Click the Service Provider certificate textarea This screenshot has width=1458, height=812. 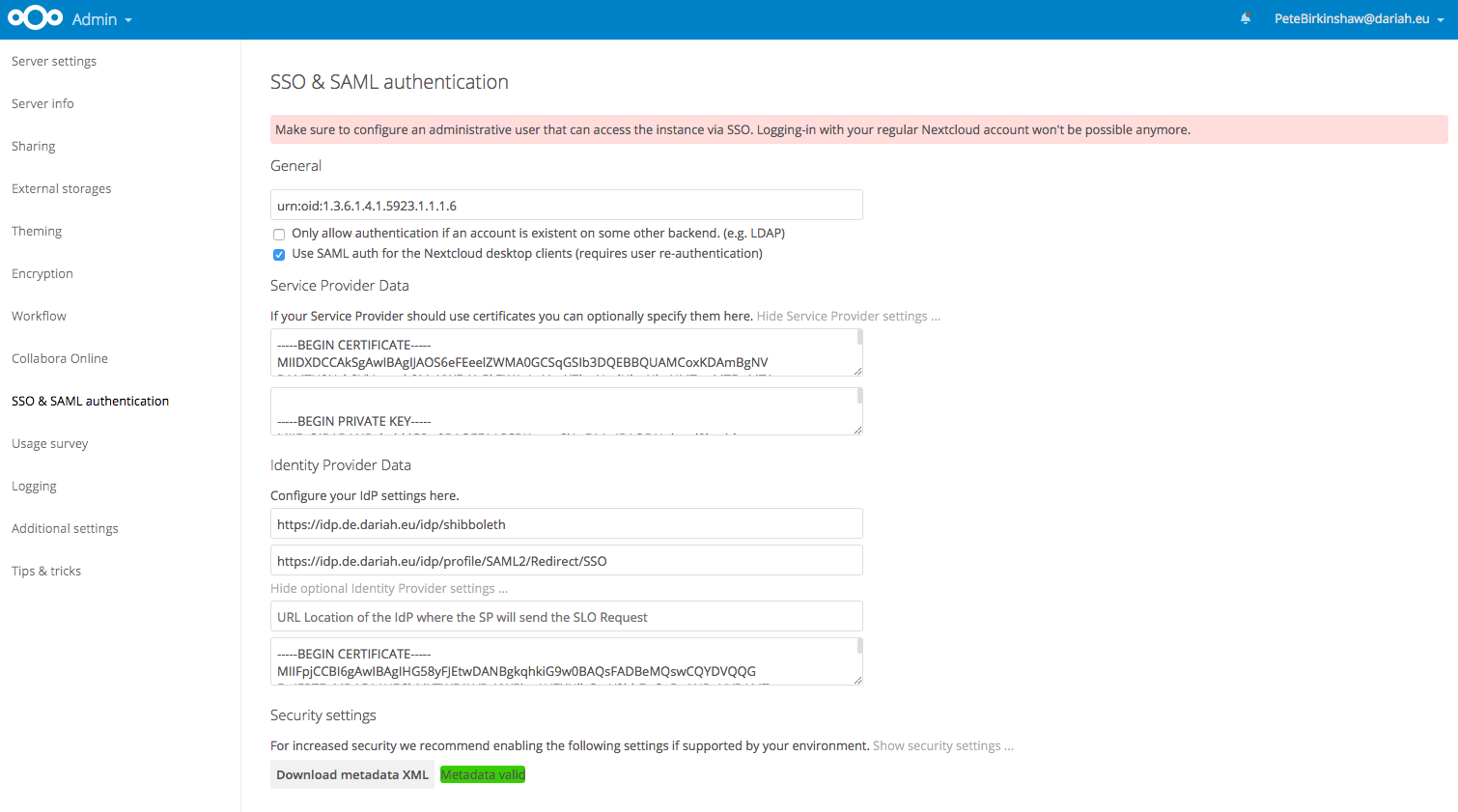pyautogui.click(x=567, y=352)
